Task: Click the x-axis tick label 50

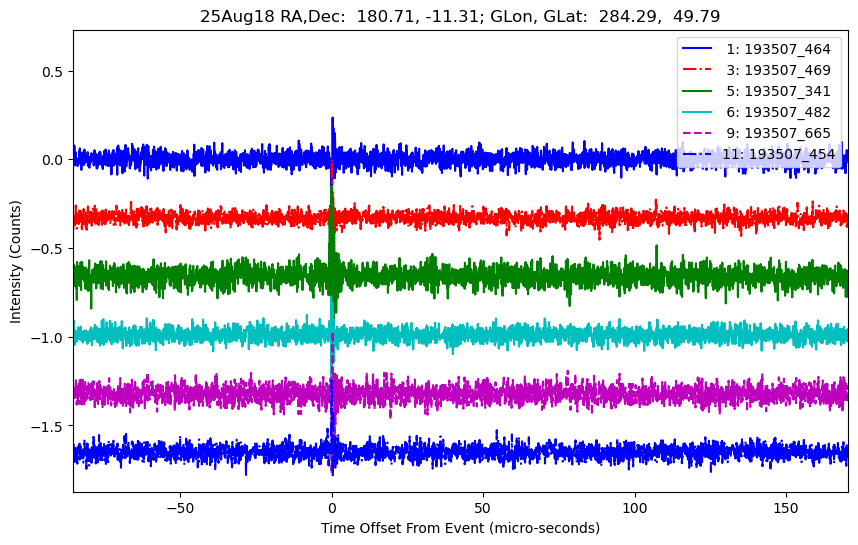Action: [483, 508]
